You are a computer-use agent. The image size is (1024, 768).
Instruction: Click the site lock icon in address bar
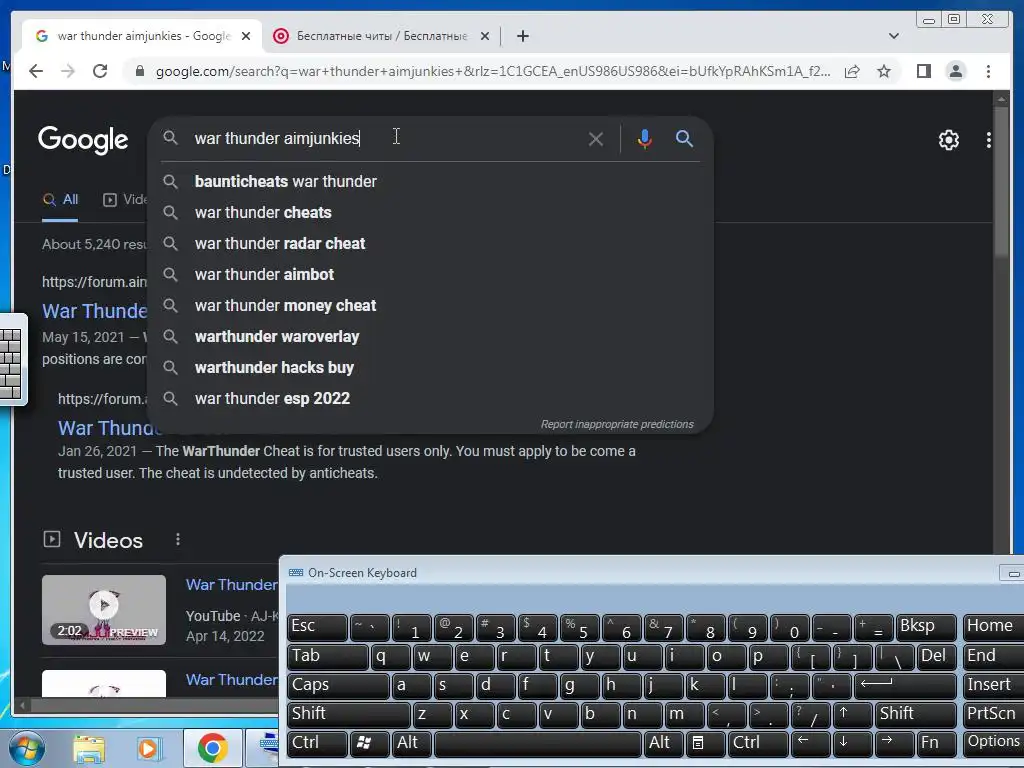point(139,71)
